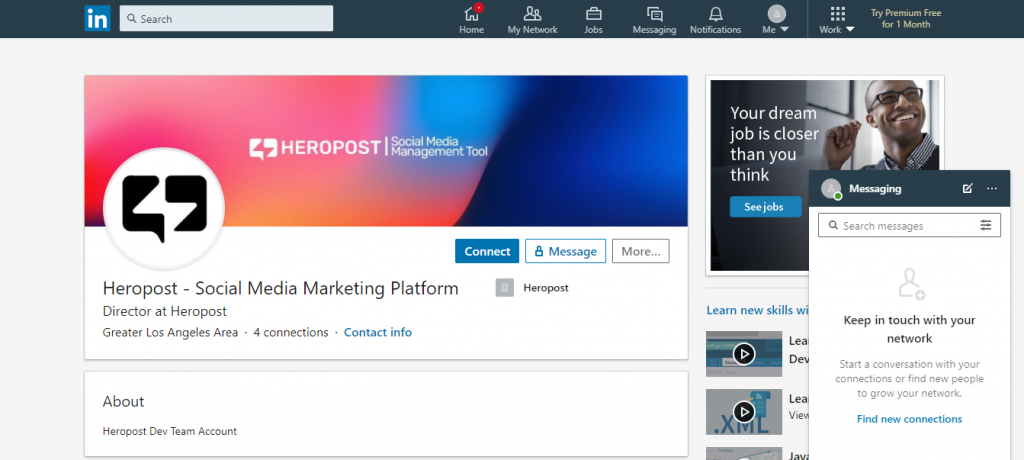Image resolution: width=1024 pixels, height=460 pixels.
Task: Open the Heropost profile picture
Action: pyautogui.click(x=164, y=208)
